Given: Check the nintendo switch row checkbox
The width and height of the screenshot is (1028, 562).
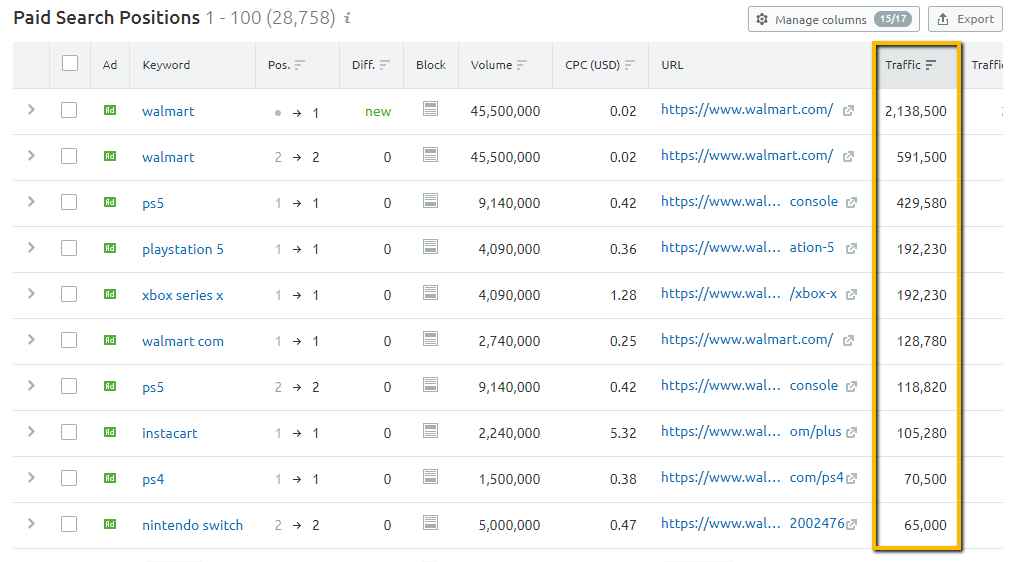Looking at the screenshot, I should [69, 524].
